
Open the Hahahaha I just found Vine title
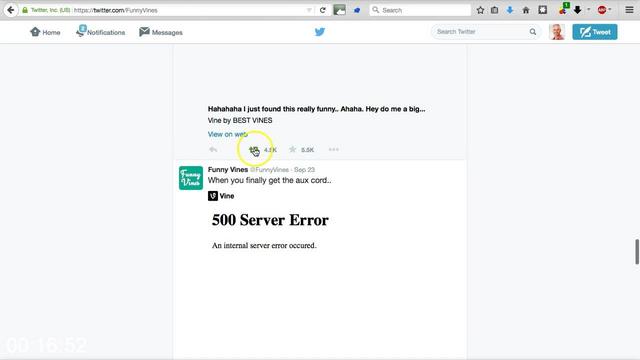pos(316,109)
